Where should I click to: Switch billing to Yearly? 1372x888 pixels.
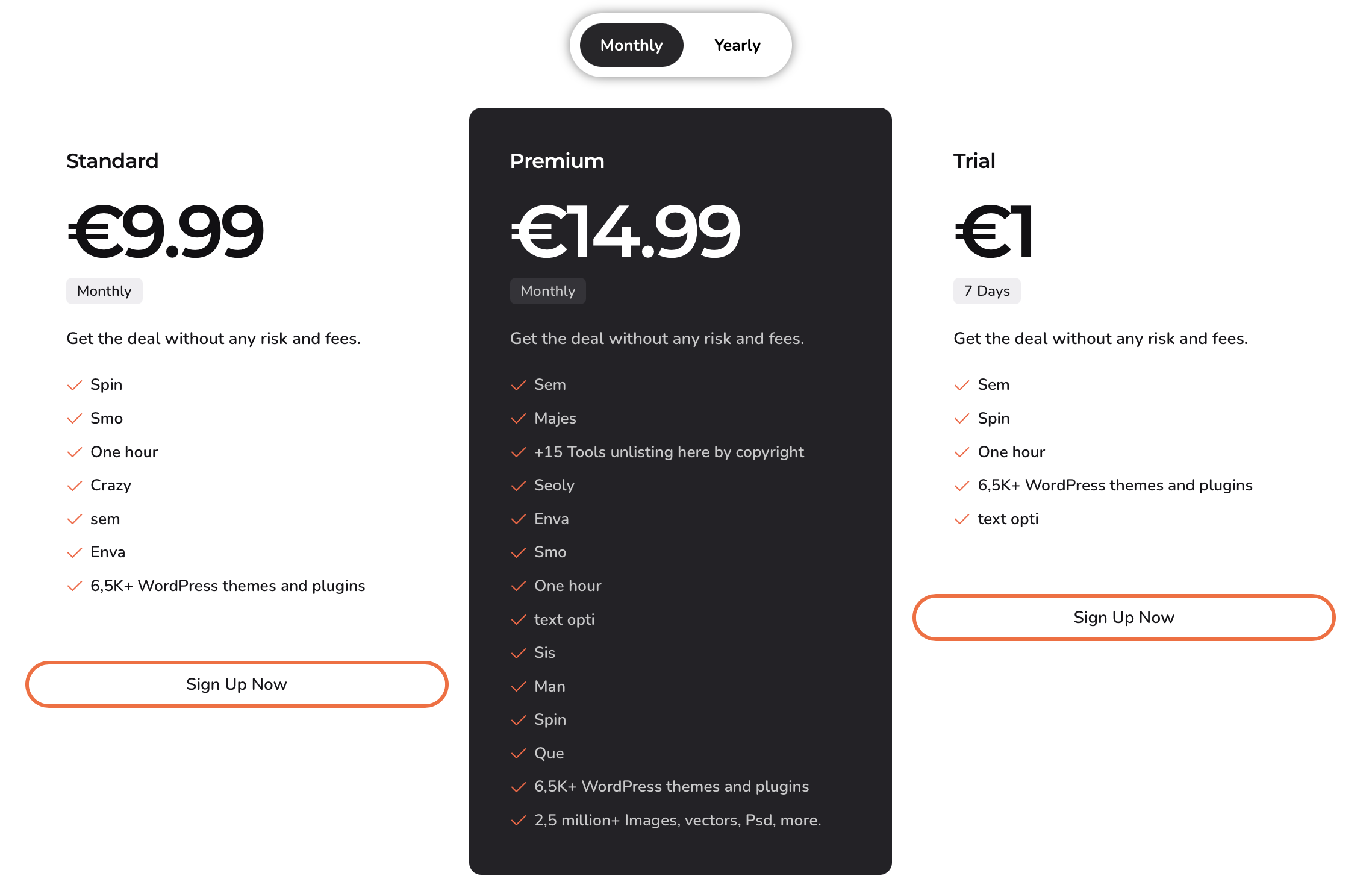coord(737,45)
